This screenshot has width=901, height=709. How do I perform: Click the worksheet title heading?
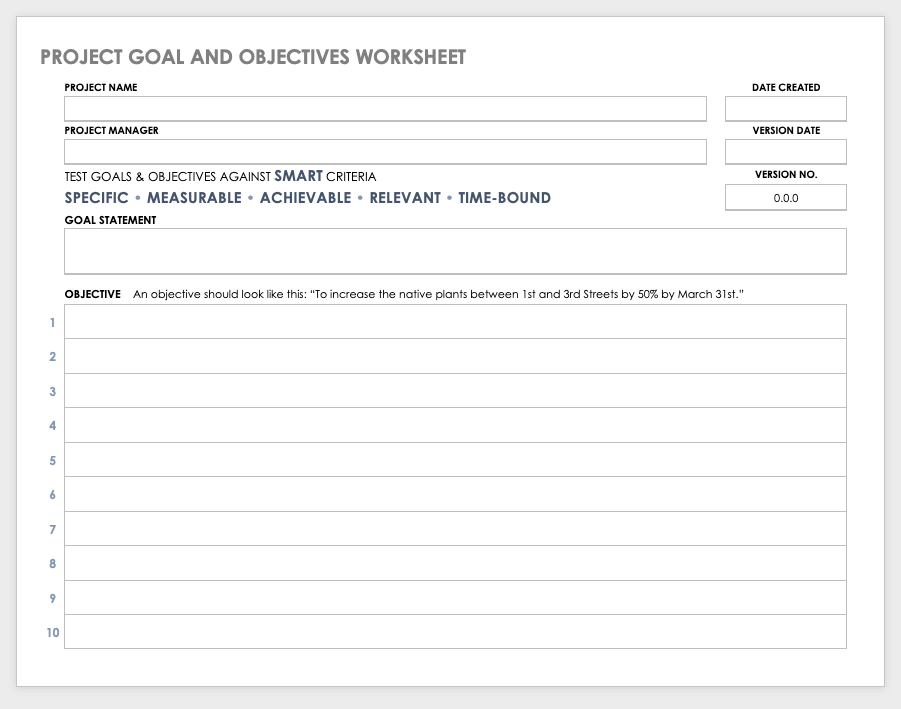pyautogui.click(x=253, y=57)
